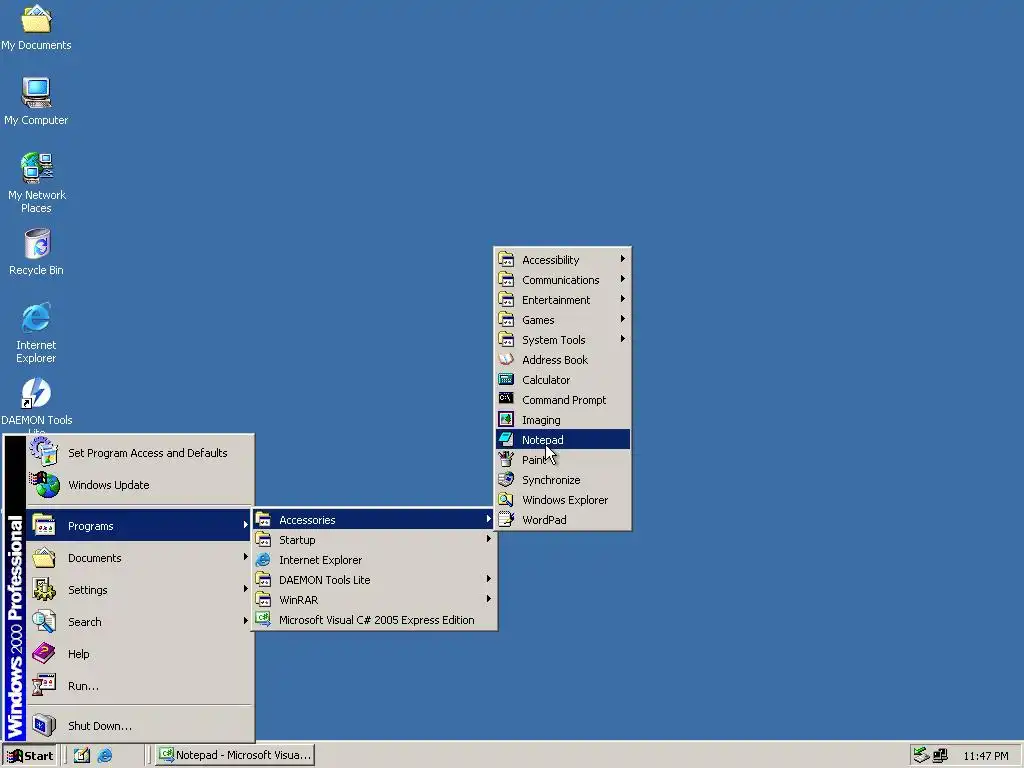Image resolution: width=1024 pixels, height=768 pixels.
Task: Click the Start button
Action: 29,756
